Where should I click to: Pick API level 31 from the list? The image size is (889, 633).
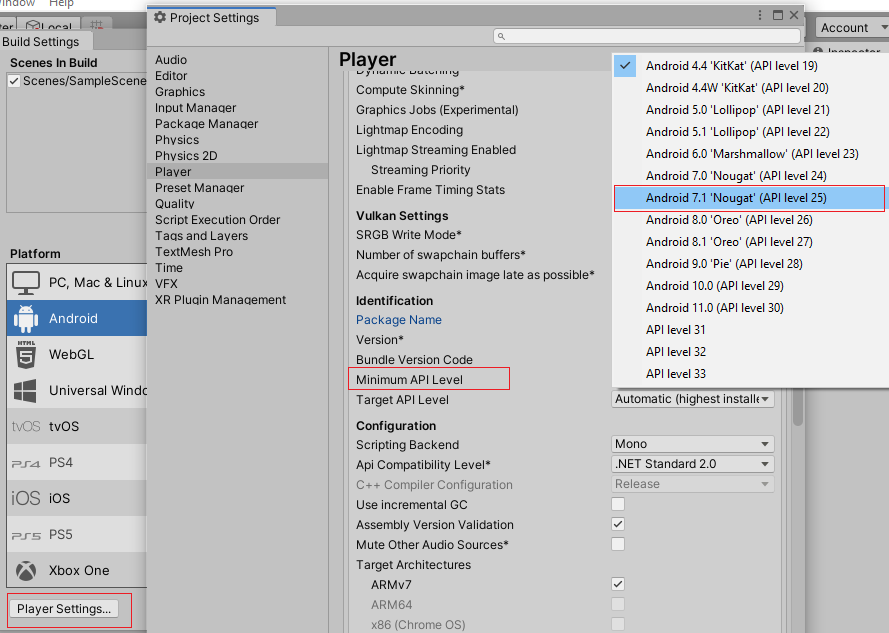click(x=751, y=330)
